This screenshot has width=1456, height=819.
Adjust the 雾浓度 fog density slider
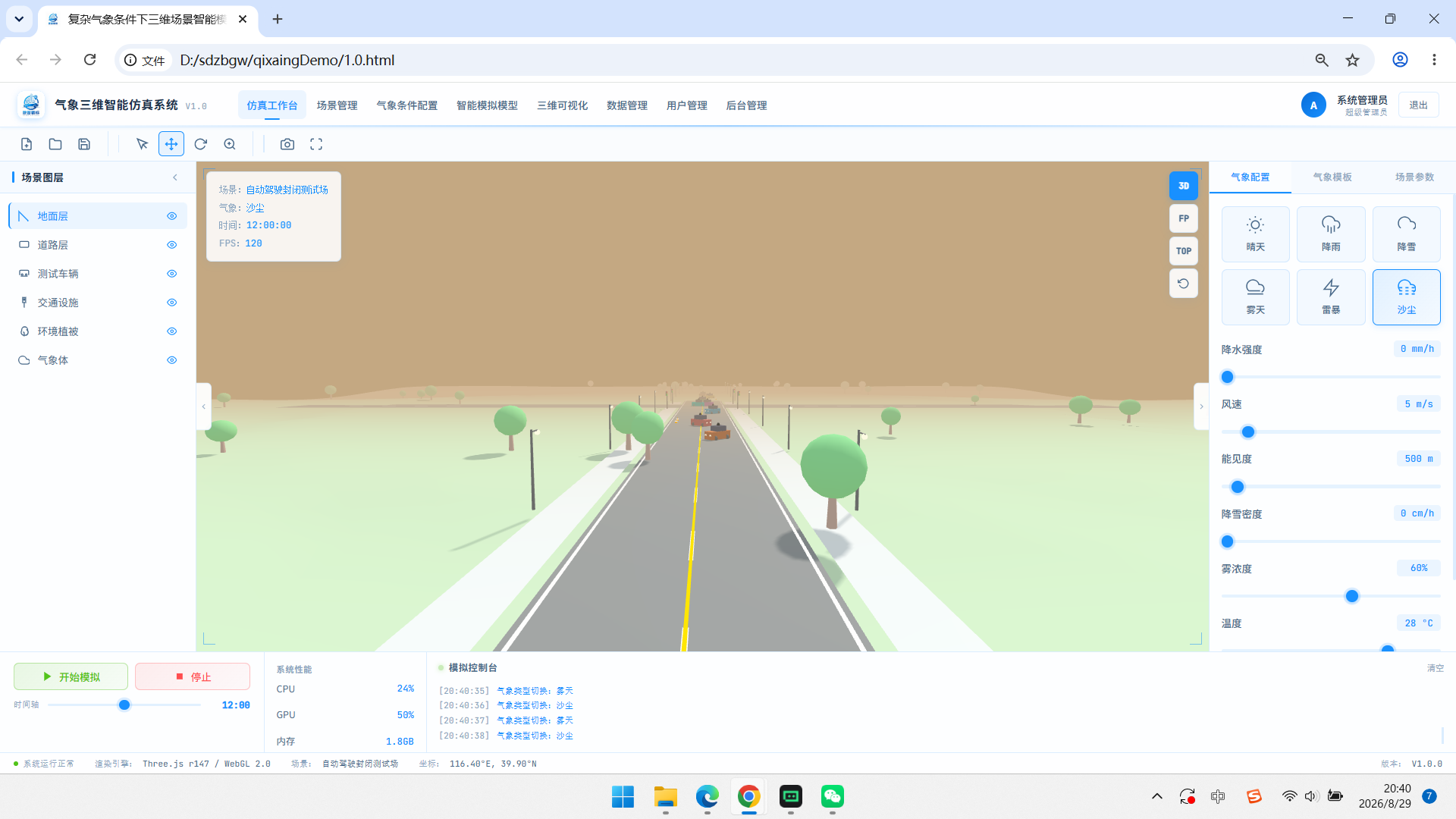1351,596
